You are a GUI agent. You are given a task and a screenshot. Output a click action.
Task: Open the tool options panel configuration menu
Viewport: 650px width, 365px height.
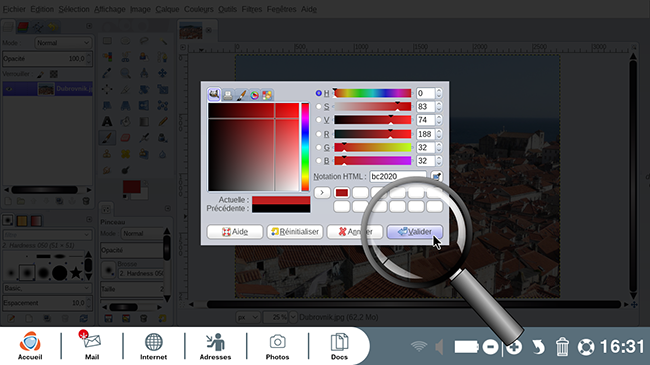(x=167, y=208)
